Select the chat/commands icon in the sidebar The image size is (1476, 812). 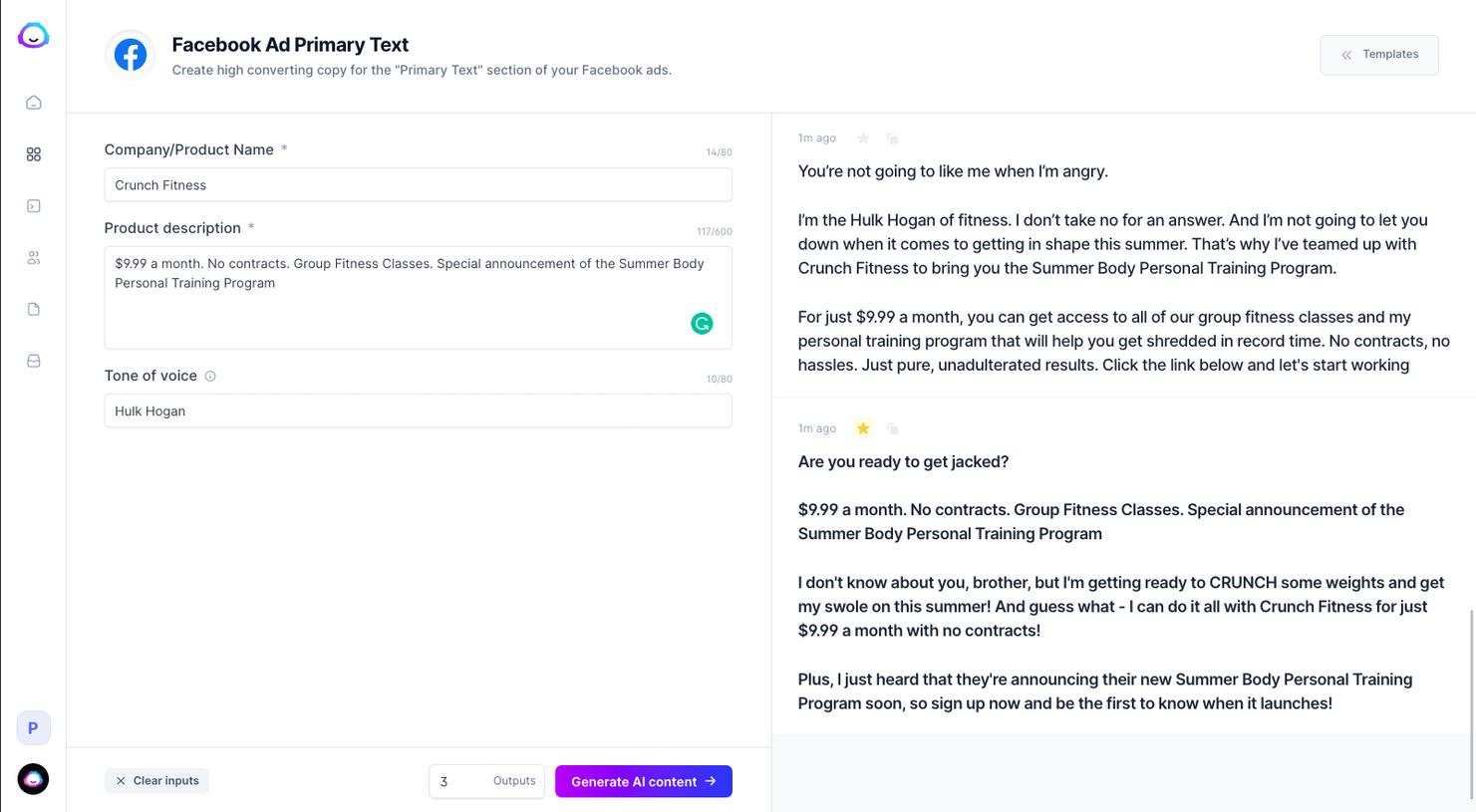pyautogui.click(x=33, y=205)
